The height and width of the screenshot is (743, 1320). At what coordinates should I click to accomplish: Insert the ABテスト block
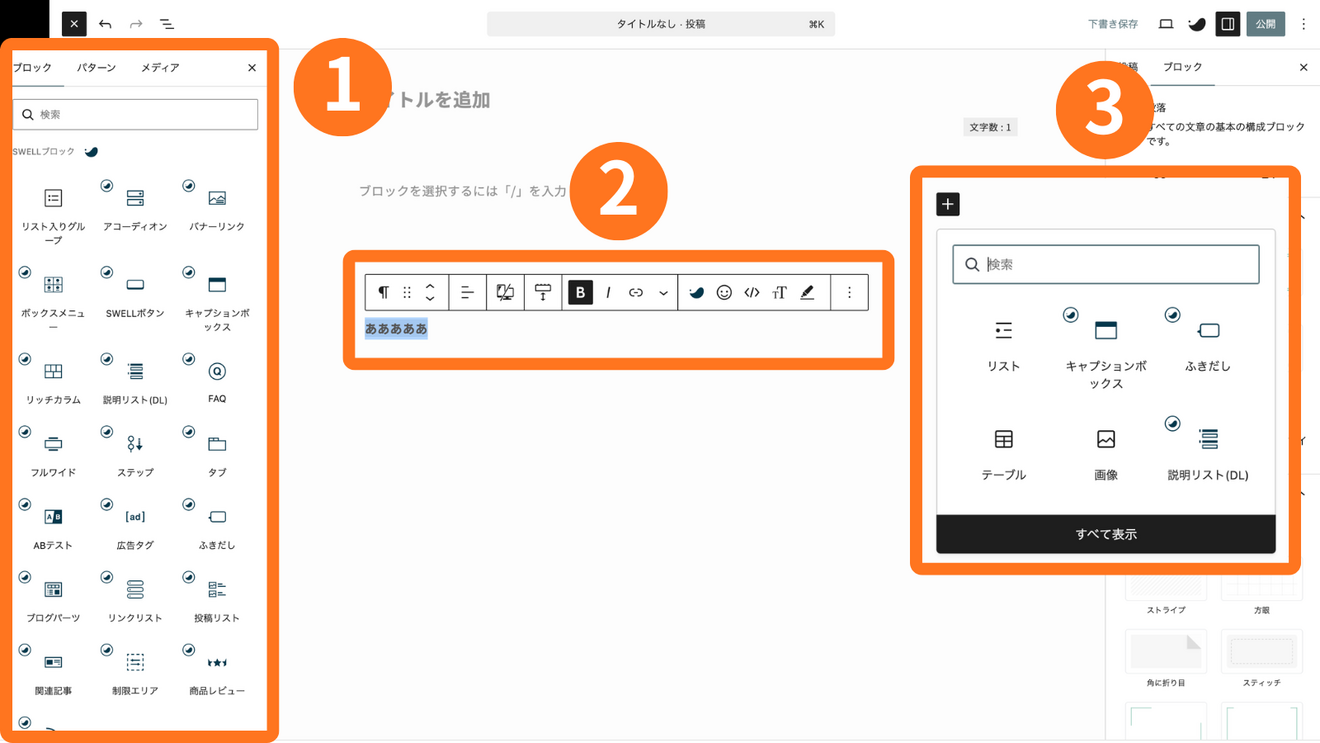tap(53, 527)
